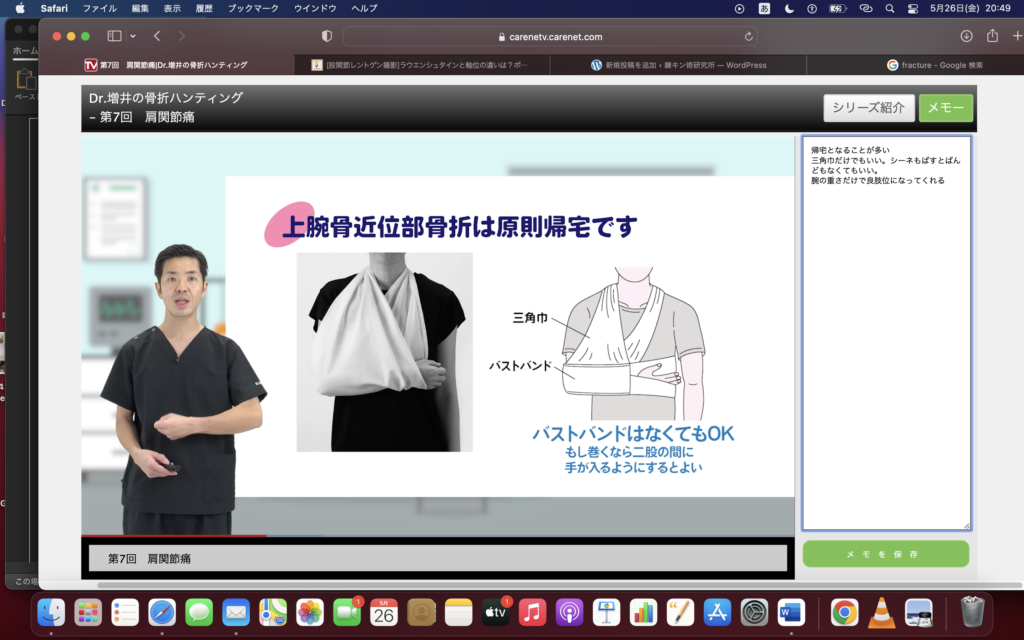
Task: Toggle the green メモ button
Action: click(x=945, y=108)
